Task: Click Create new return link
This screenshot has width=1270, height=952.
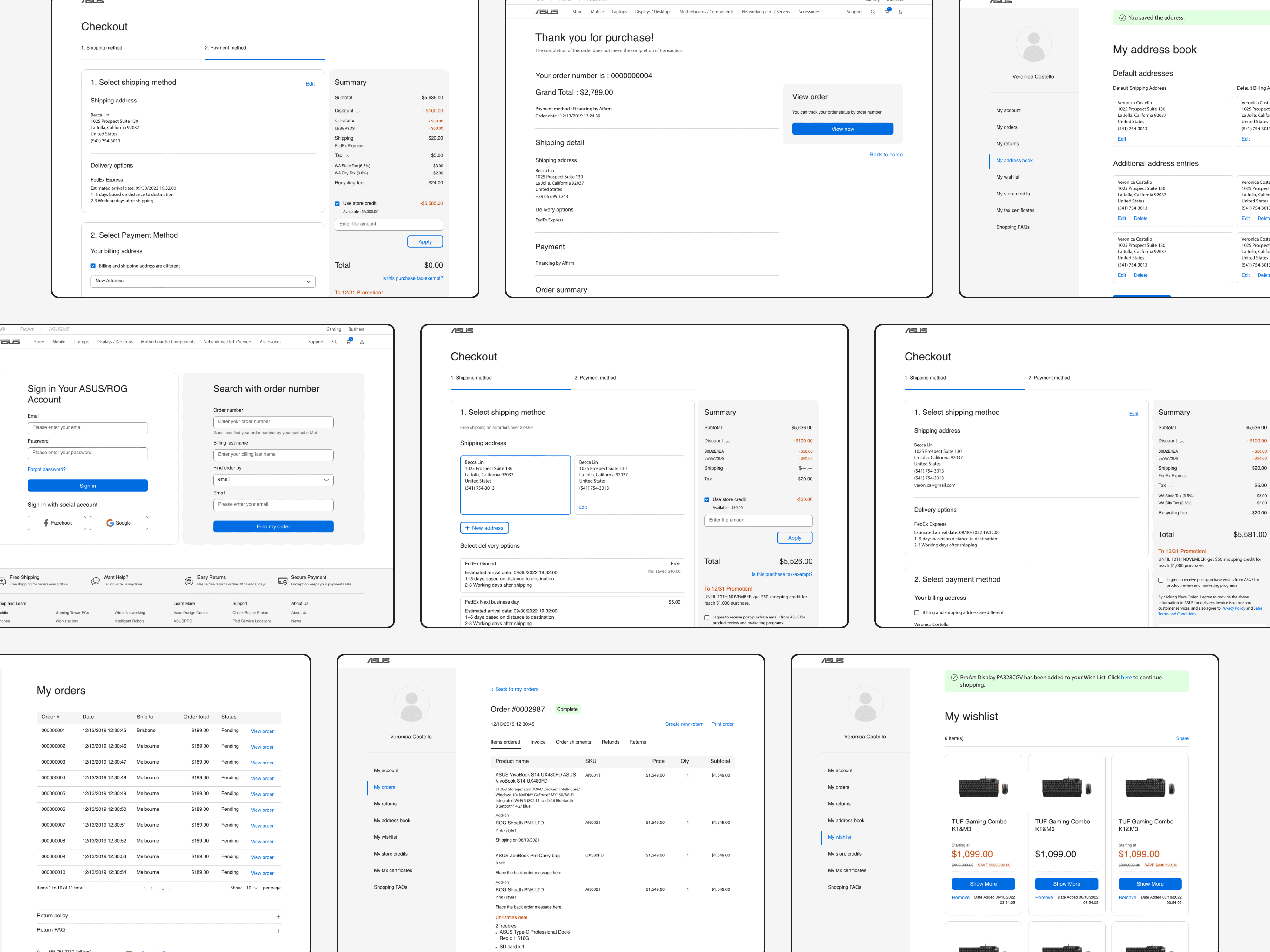Action: pos(685,724)
